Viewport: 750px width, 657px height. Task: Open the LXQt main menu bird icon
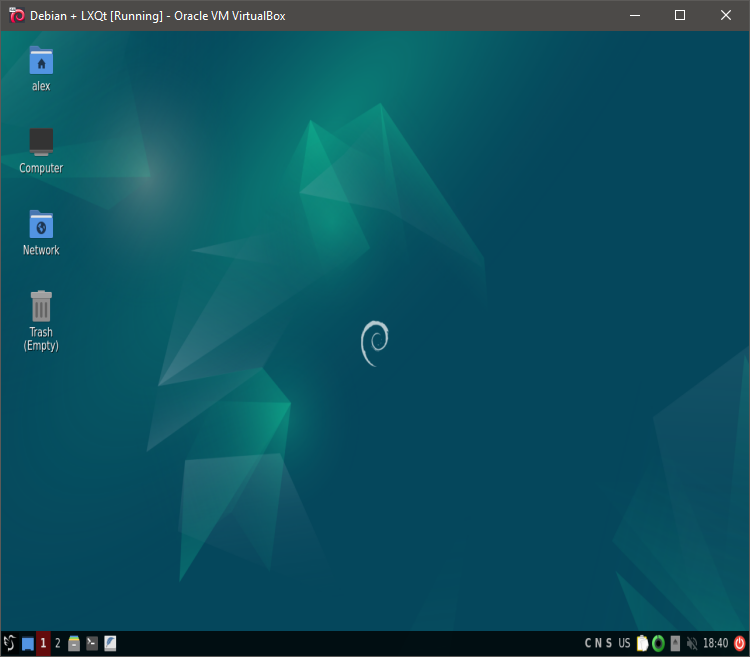[9, 643]
